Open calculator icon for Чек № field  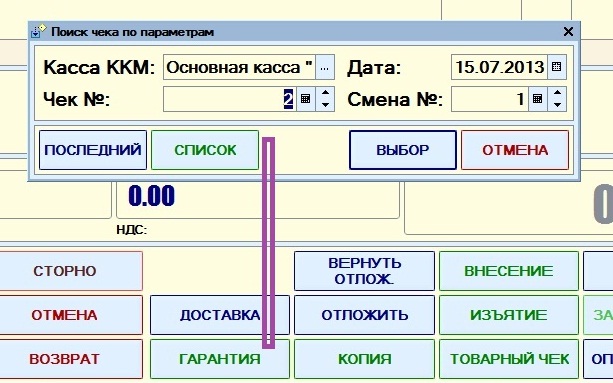tap(306, 99)
